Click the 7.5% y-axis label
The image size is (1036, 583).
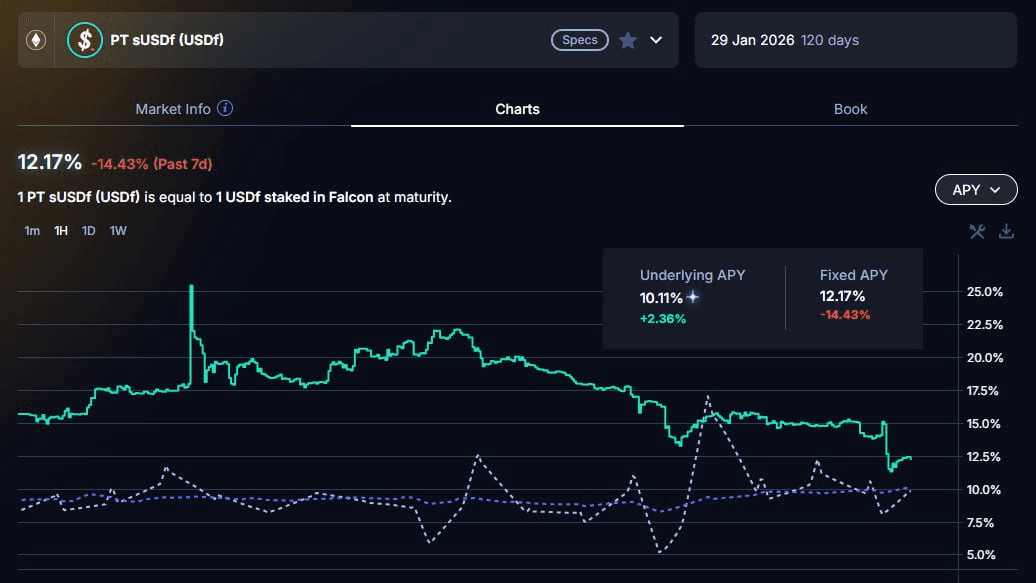pos(981,523)
